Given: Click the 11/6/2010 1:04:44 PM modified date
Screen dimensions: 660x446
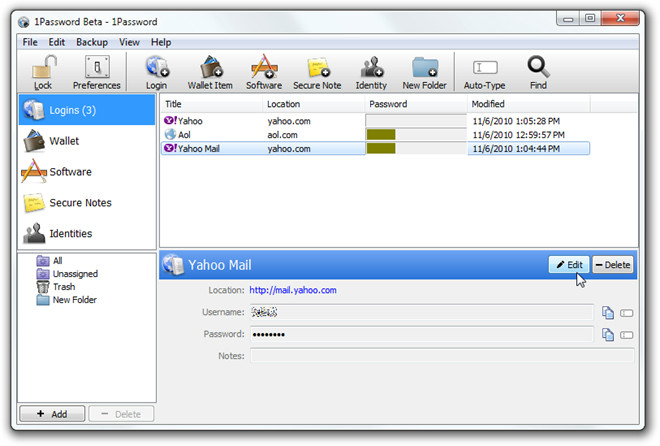Looking at the screenshot, I should click(516, 149).
